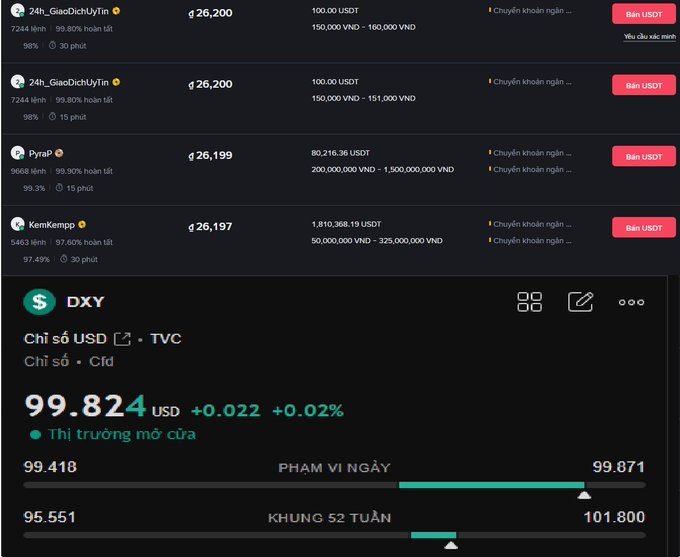Click the green DXY dollar logo

click(x=39, y=301)
